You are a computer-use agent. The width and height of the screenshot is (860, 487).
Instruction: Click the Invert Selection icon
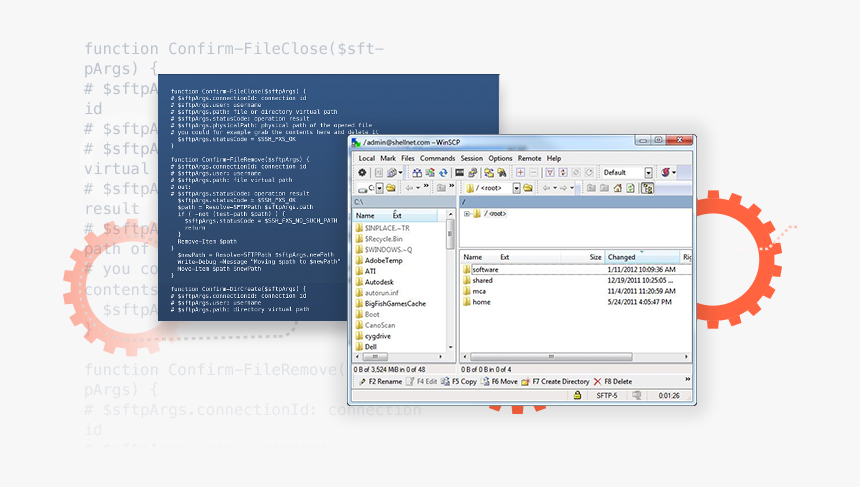tap(563, 173)
